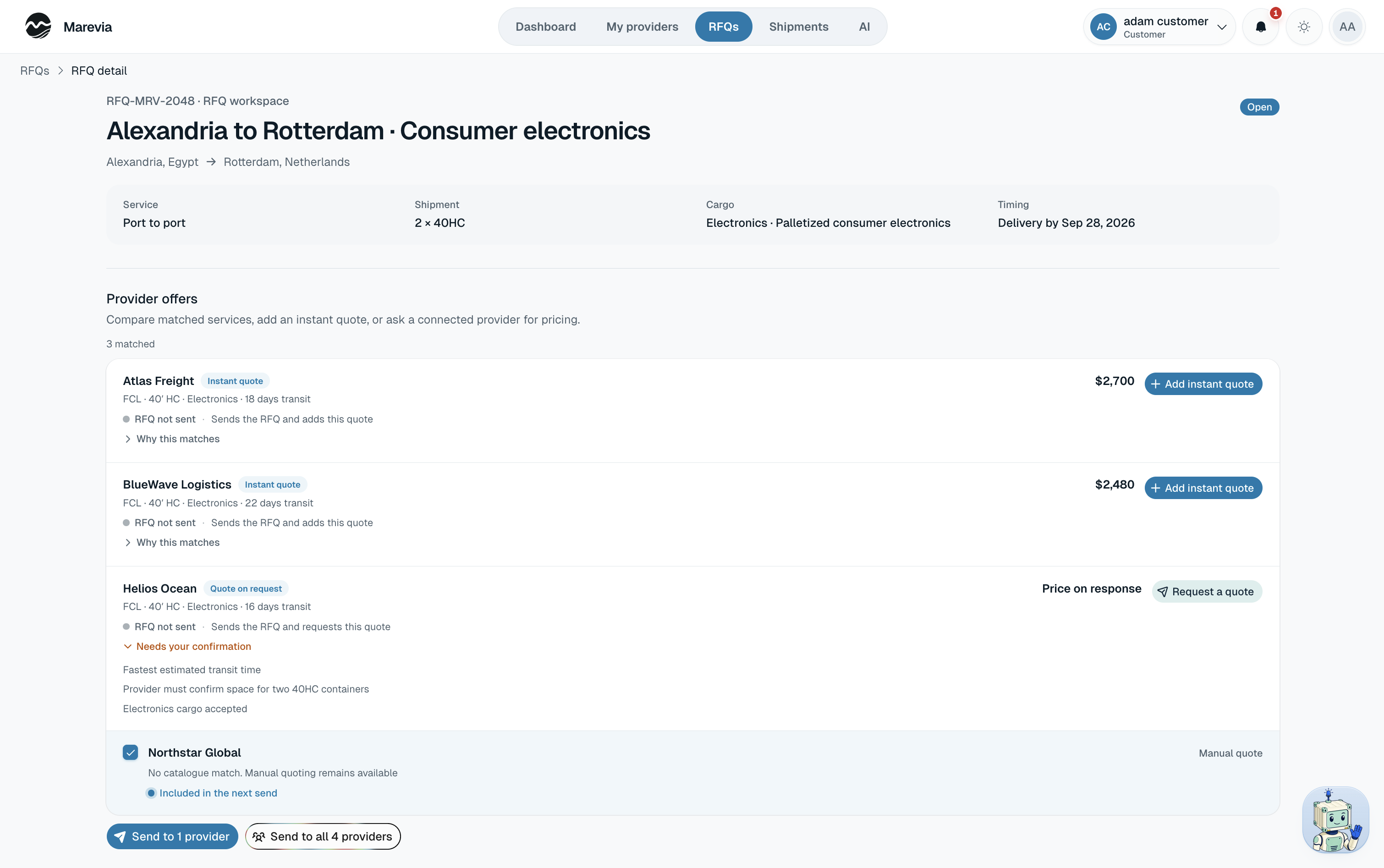
Task: Click the Port to port service value
Action: tap(154, 223)
